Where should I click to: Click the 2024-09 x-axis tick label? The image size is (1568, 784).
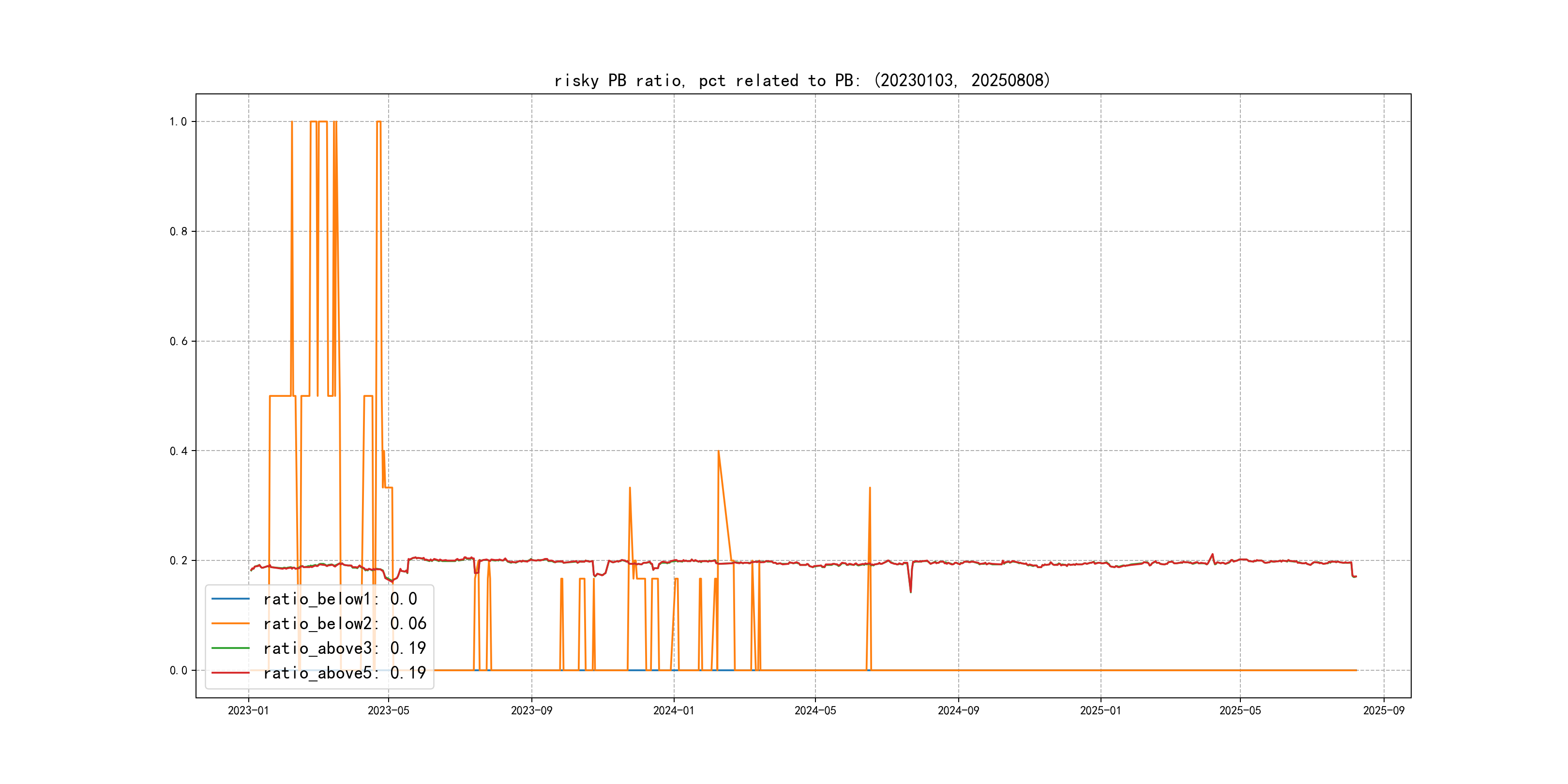coord(958,710)
